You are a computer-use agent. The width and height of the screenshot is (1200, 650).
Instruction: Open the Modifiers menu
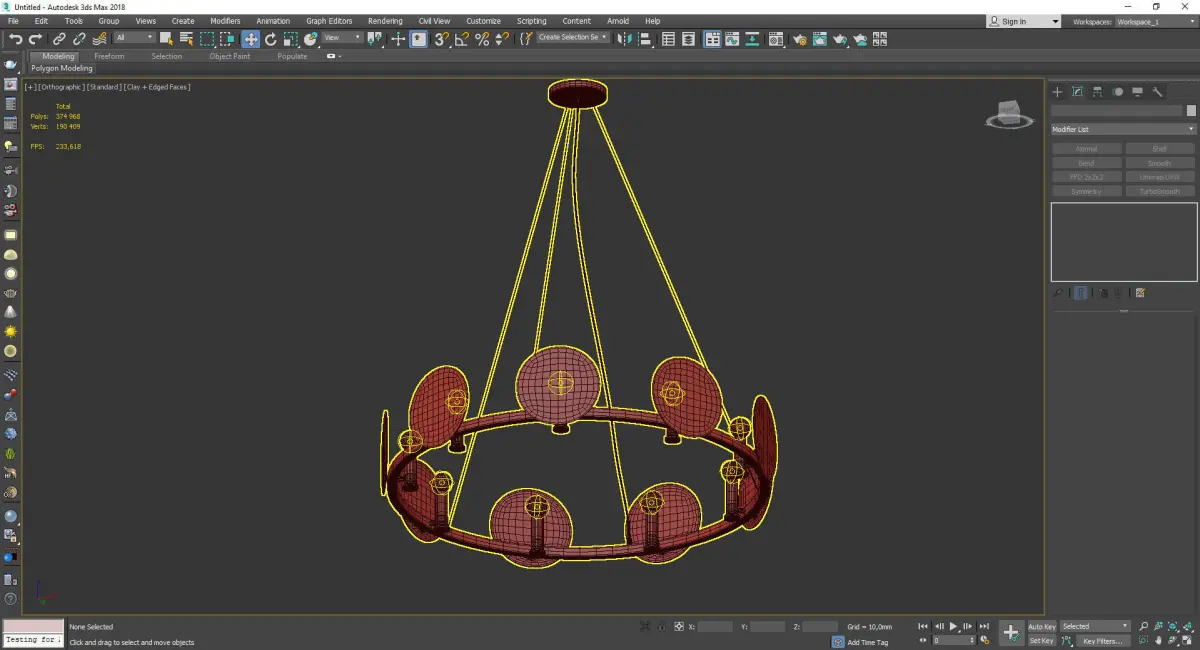pos(225,21)
